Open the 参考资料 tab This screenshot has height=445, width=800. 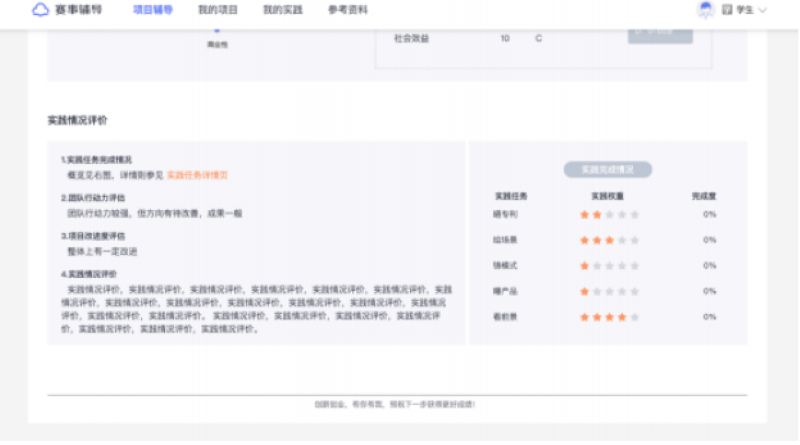pos(347,10)
